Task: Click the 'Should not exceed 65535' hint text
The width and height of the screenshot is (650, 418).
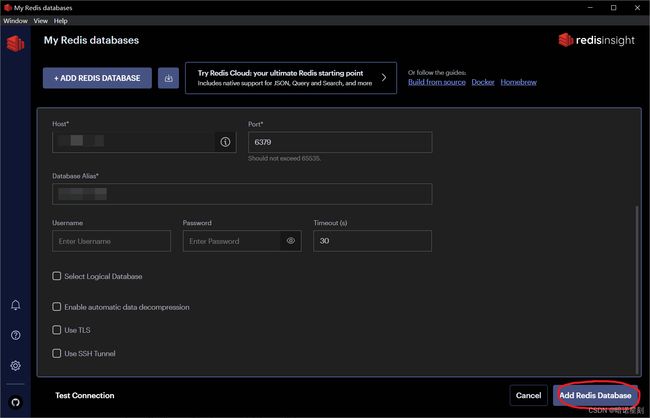Action: 284,158
